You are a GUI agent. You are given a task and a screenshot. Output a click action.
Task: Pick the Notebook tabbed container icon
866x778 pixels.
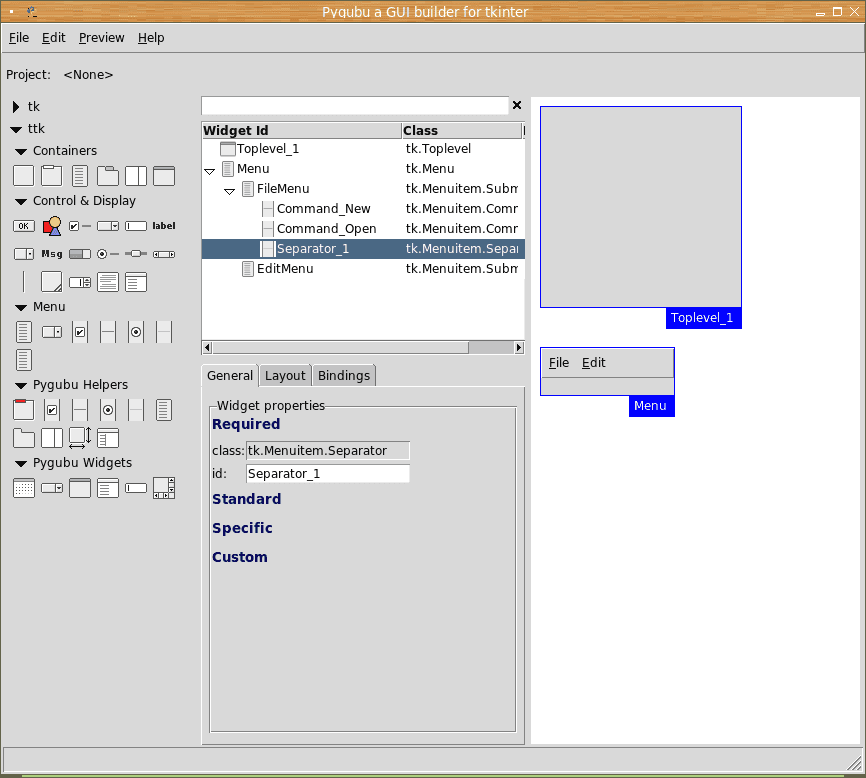108,176
